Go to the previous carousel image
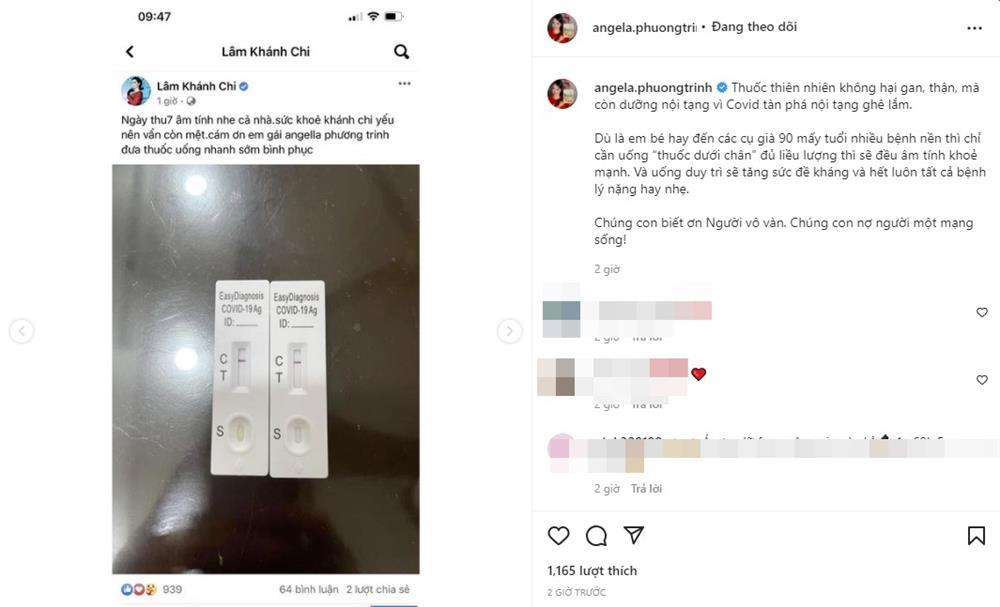 tap(22, 331)
